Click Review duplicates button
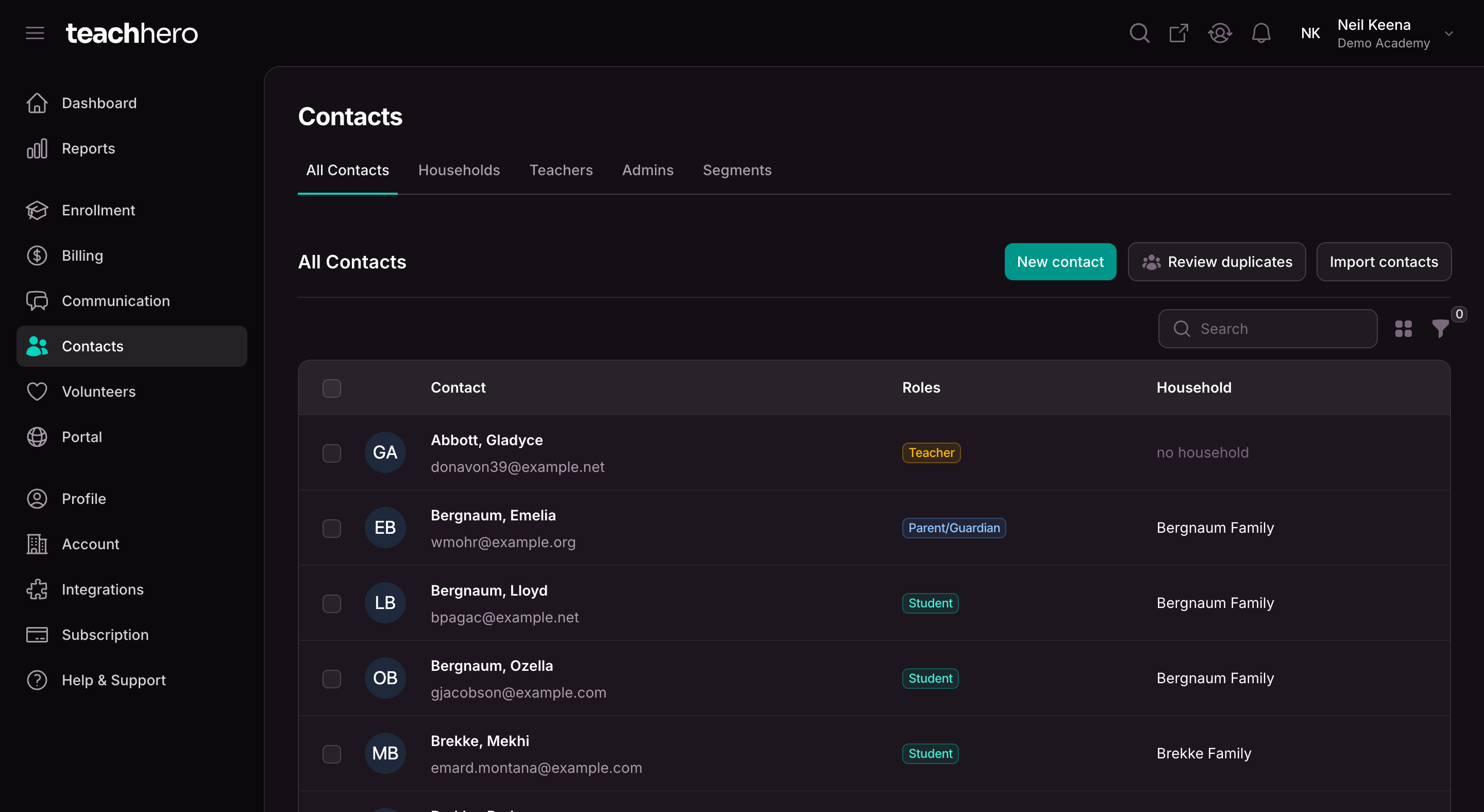Screen dimensions: 1484x812 pyautogui.click(x=1217, y=262)
